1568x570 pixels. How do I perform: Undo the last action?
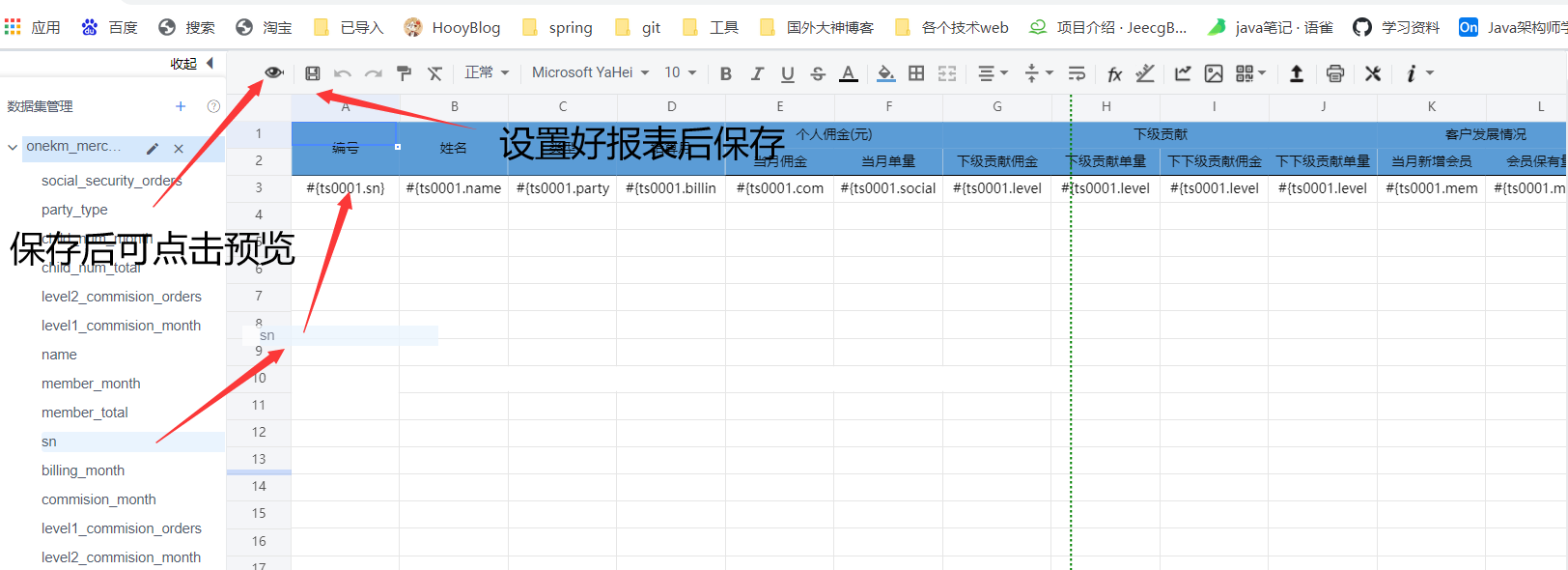coord(343,73)
